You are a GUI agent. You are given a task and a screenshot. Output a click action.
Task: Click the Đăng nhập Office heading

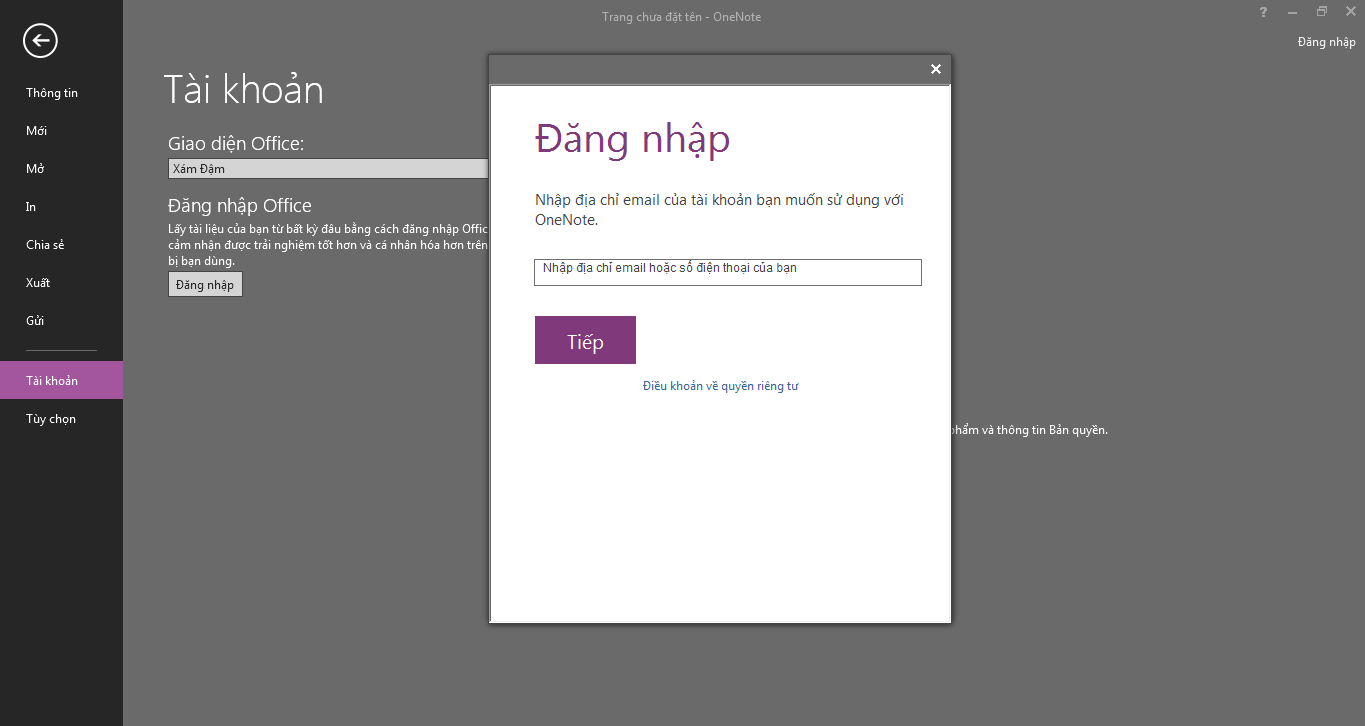(240, 206)
